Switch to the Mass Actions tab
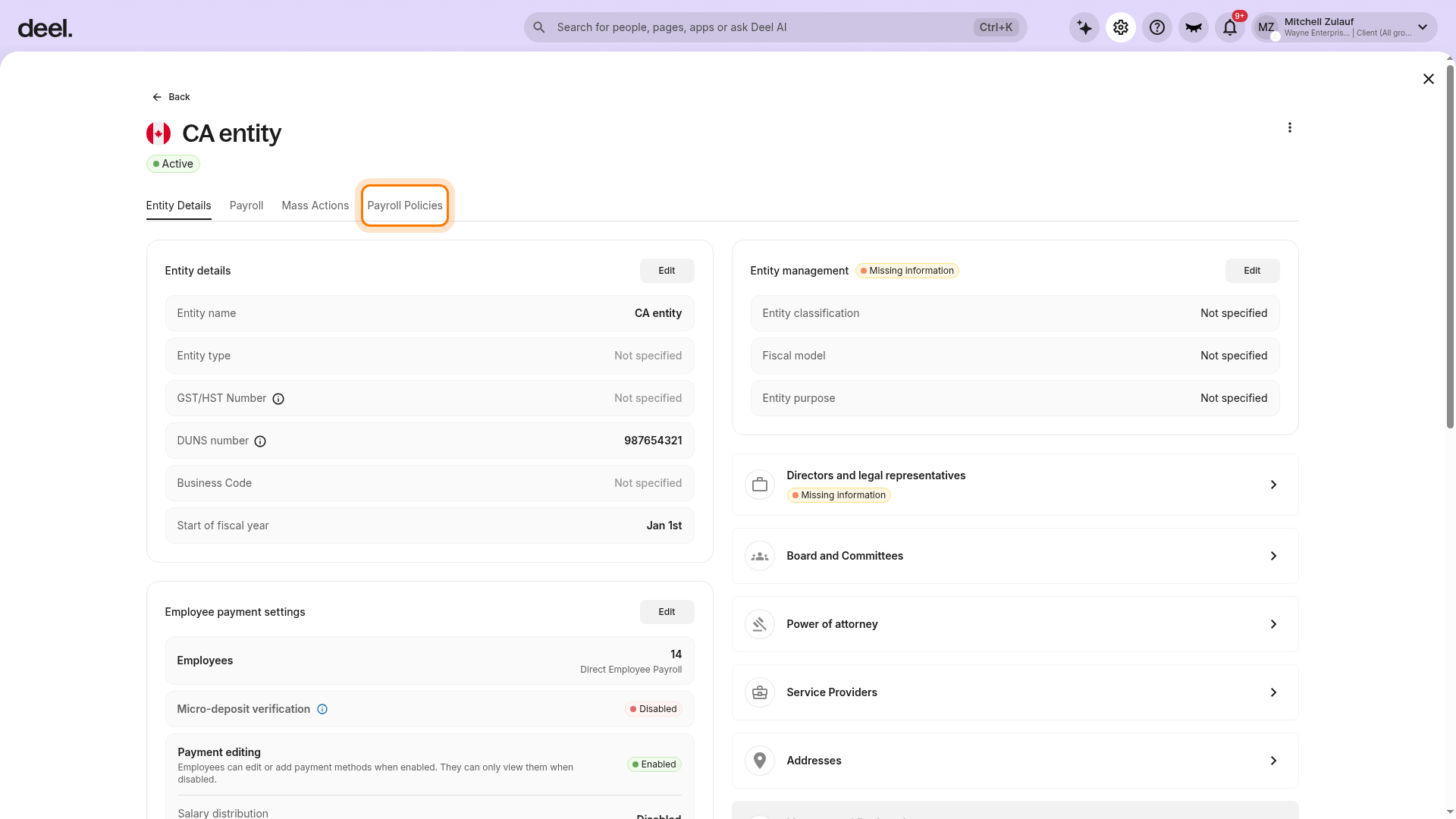 pyautogui.click(x=315, y=206)
